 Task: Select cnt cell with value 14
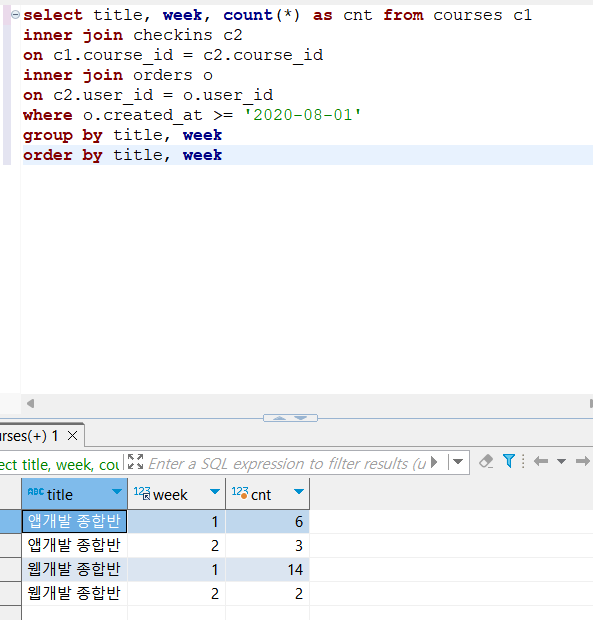pos(268,570)
